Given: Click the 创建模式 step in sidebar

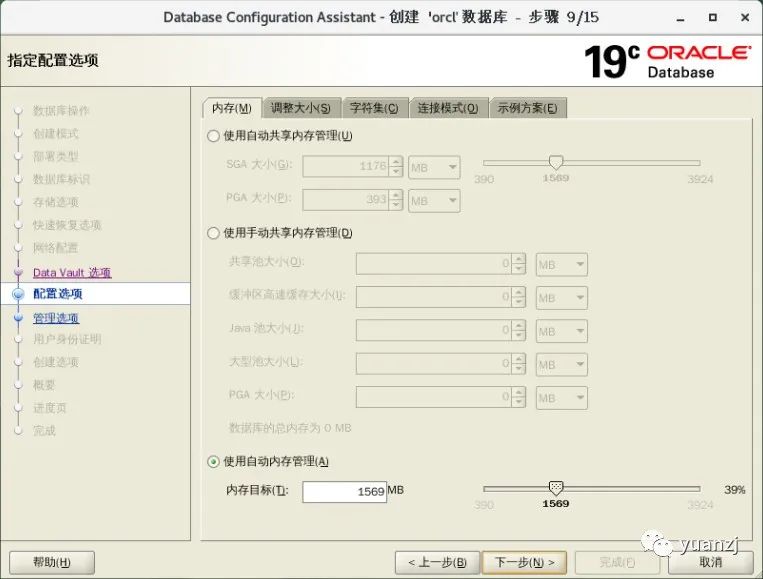Looking at the screenshot, I should point(55,134).
